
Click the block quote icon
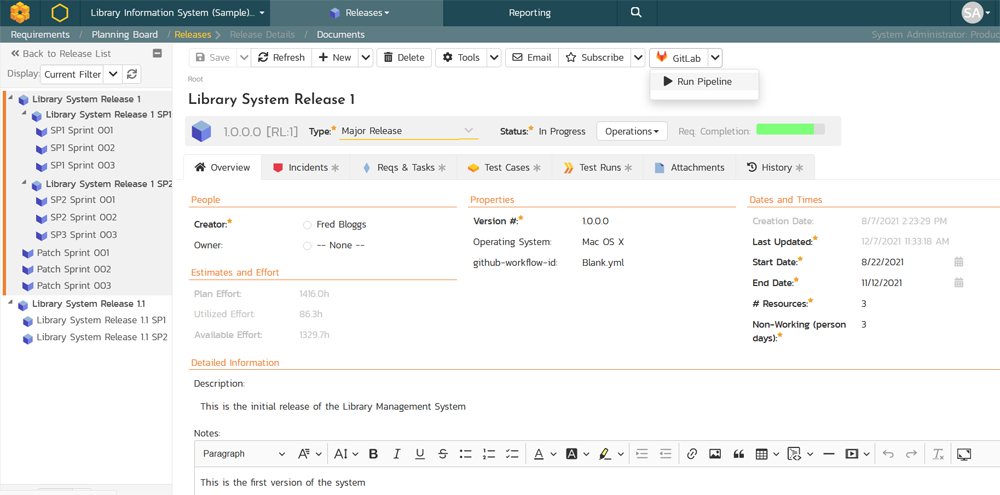click(x=739, y=454)
